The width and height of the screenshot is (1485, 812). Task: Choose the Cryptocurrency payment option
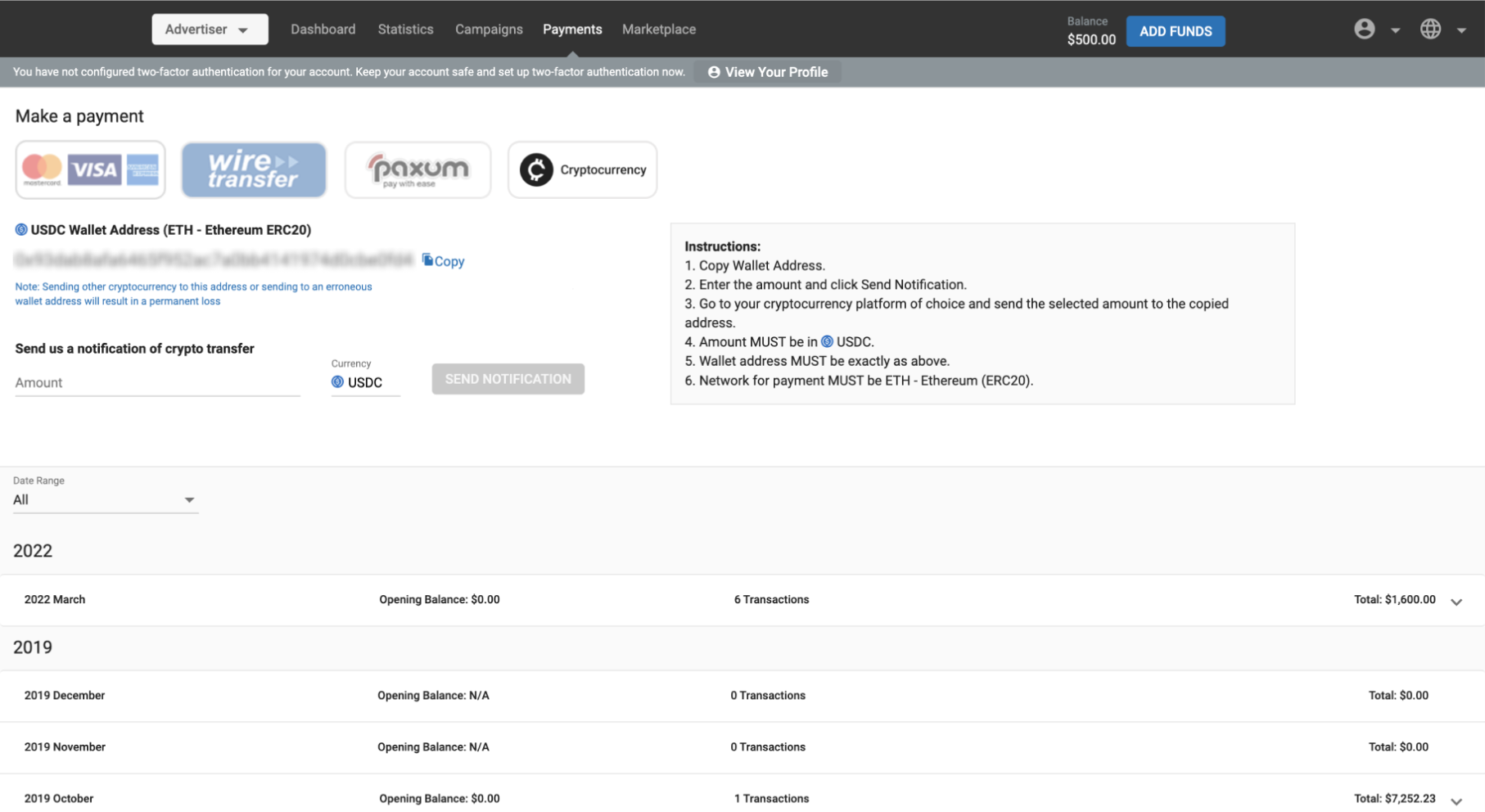point(582,169)
